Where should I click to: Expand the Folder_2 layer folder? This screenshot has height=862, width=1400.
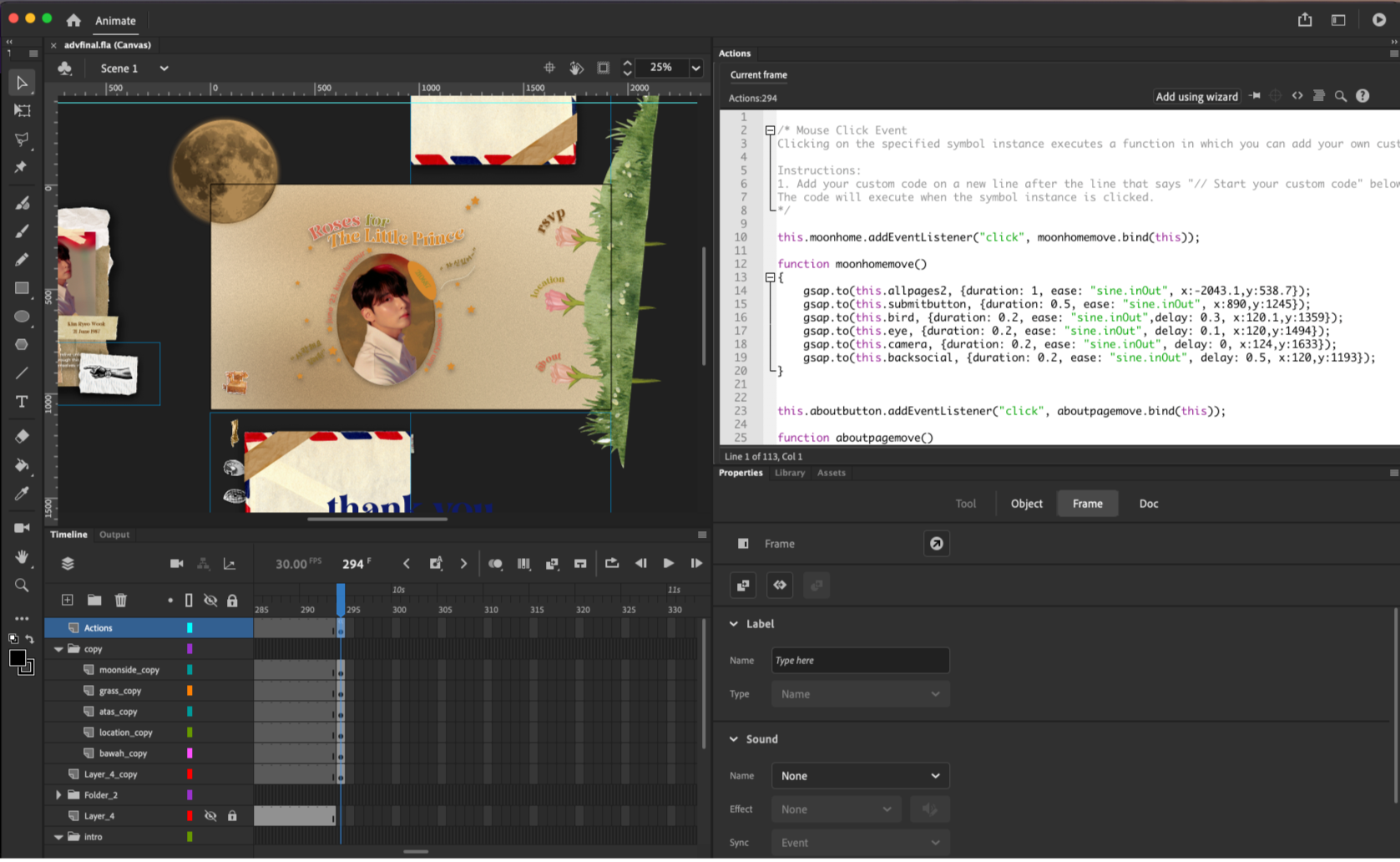pos(58,795)
